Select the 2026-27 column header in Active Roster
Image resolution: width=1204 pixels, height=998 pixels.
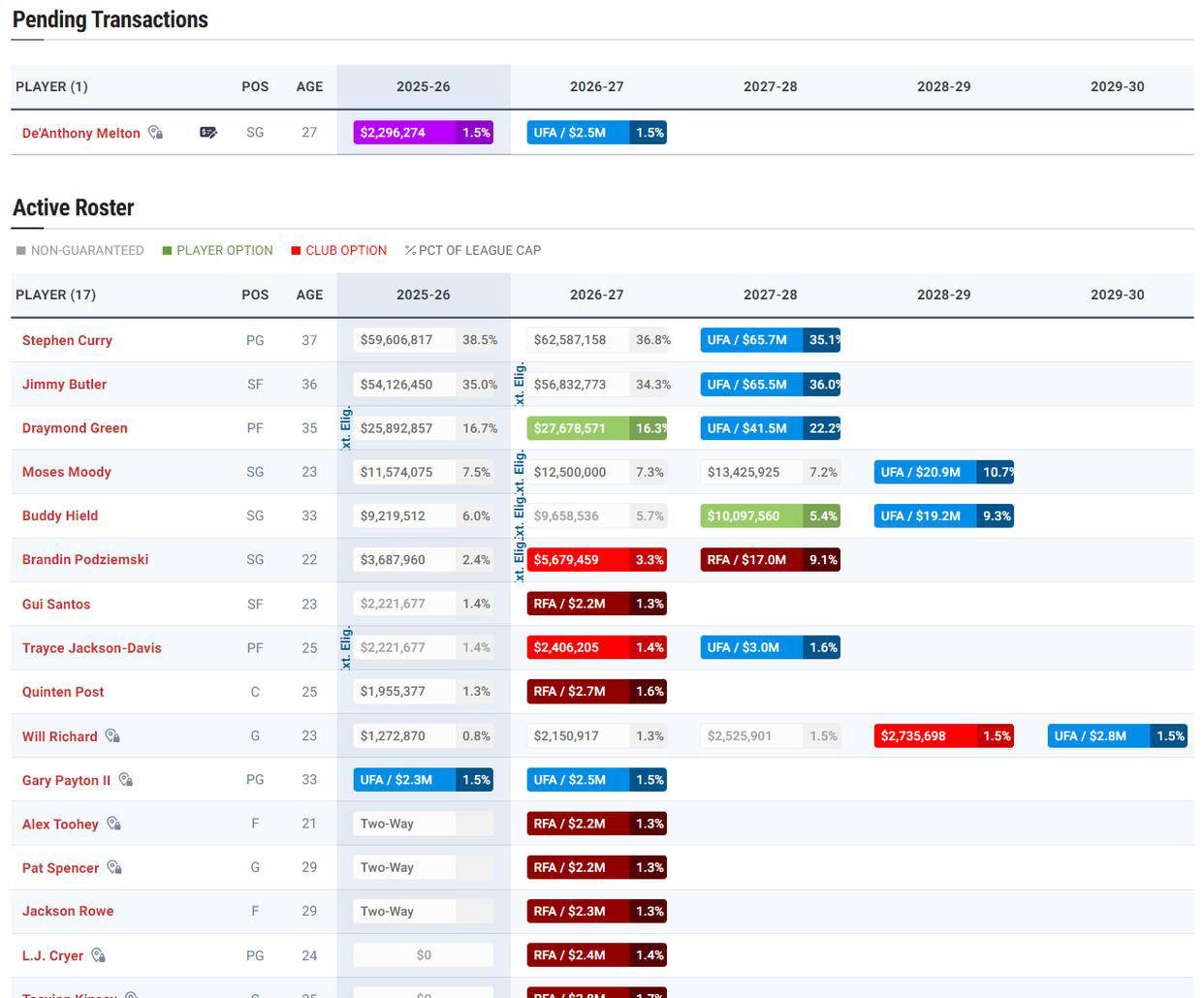click(x=597, y=295)
